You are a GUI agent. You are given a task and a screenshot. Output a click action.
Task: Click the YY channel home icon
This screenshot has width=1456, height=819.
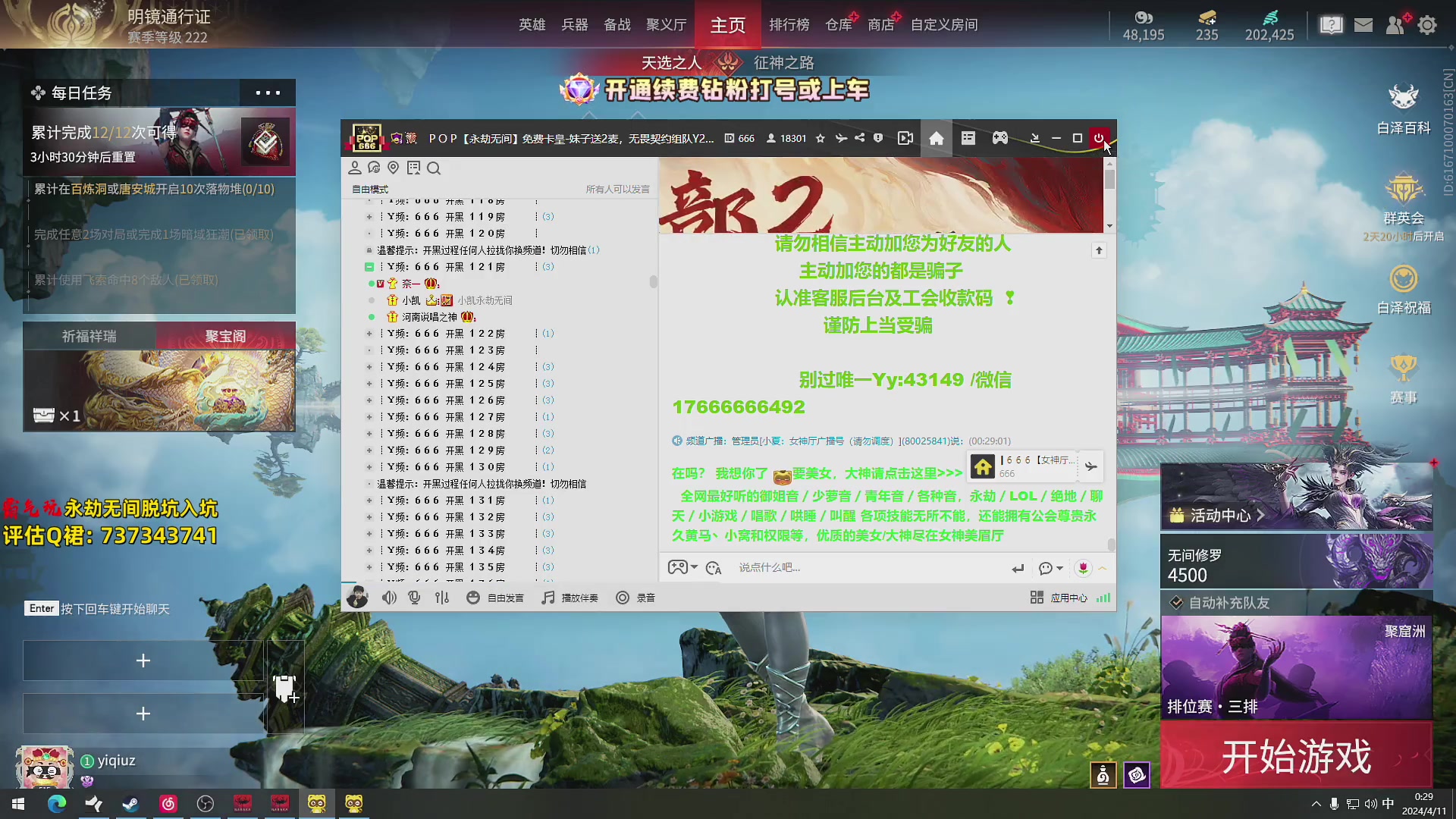937,138
